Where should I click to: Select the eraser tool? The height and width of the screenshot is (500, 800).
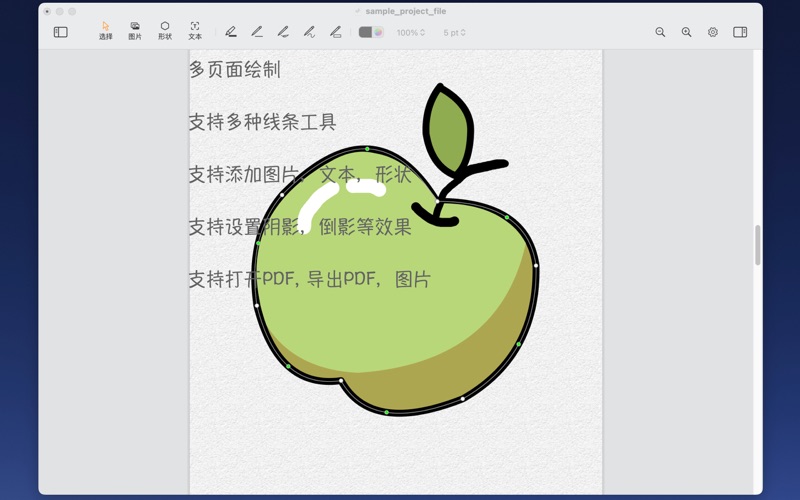tap(335, 32)
